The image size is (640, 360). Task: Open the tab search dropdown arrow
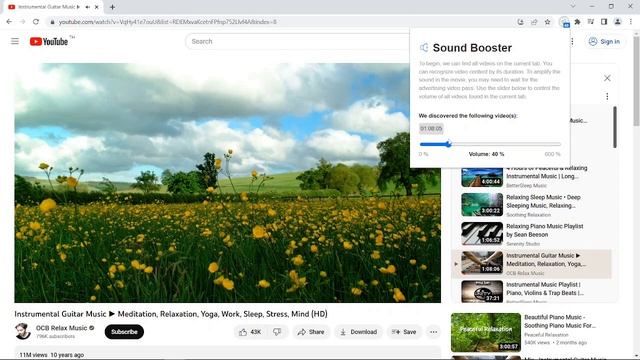coord(573,7)
